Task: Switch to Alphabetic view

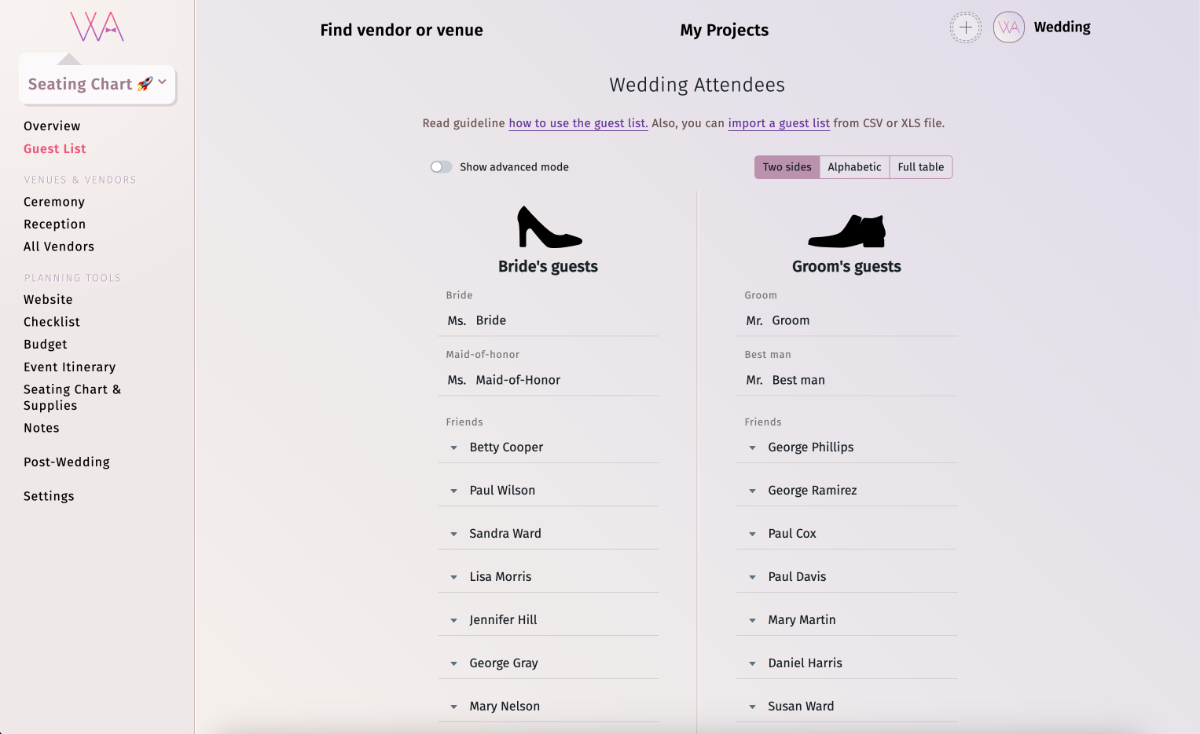Action: [x=854, y=167]
